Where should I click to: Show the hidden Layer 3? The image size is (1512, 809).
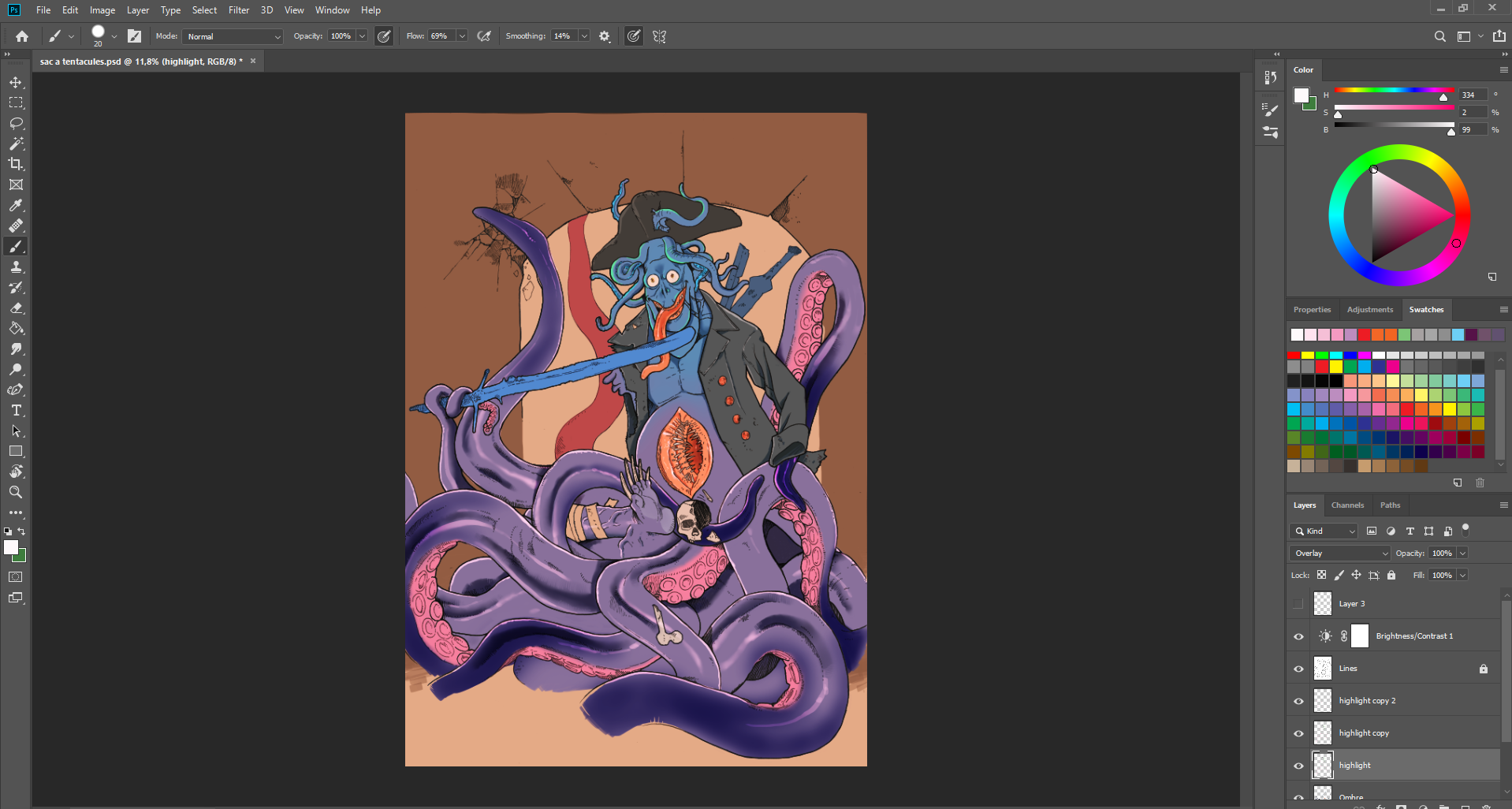tap(1298, 604)
